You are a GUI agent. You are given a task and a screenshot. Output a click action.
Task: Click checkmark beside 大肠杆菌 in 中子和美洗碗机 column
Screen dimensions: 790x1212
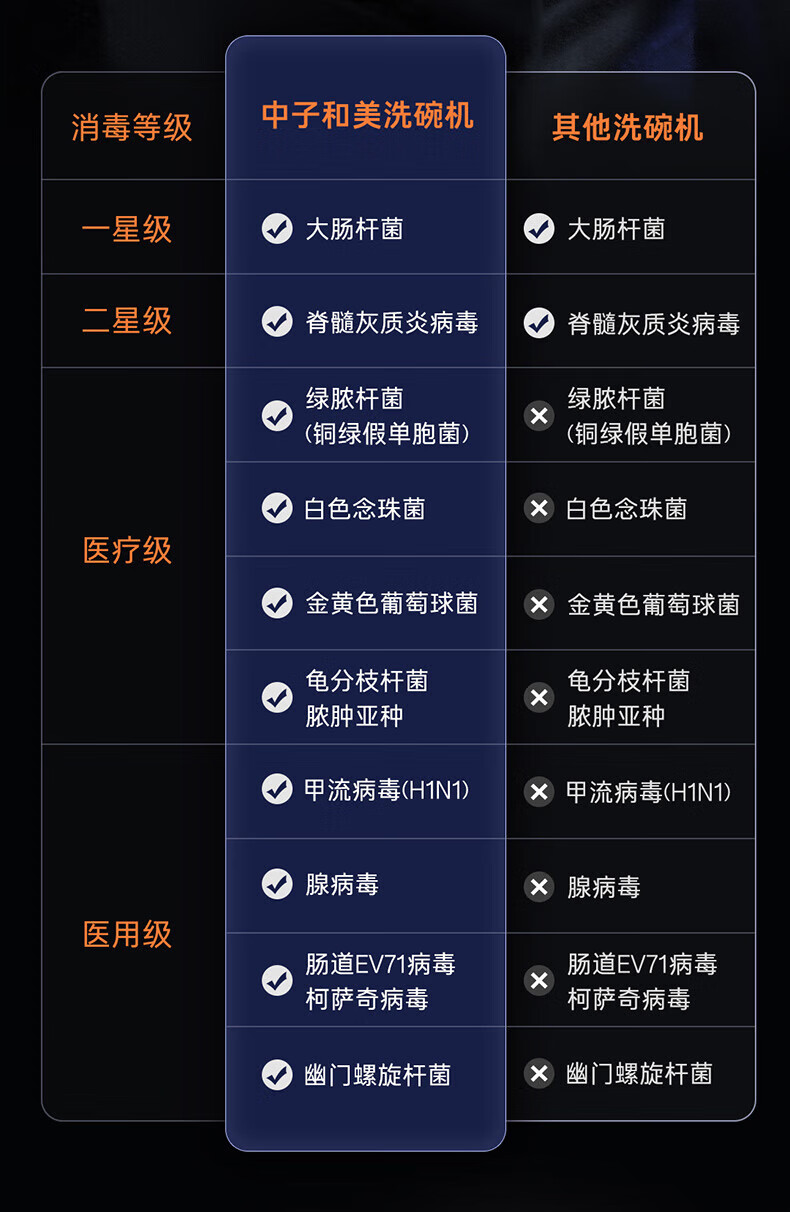pos(277,229)
